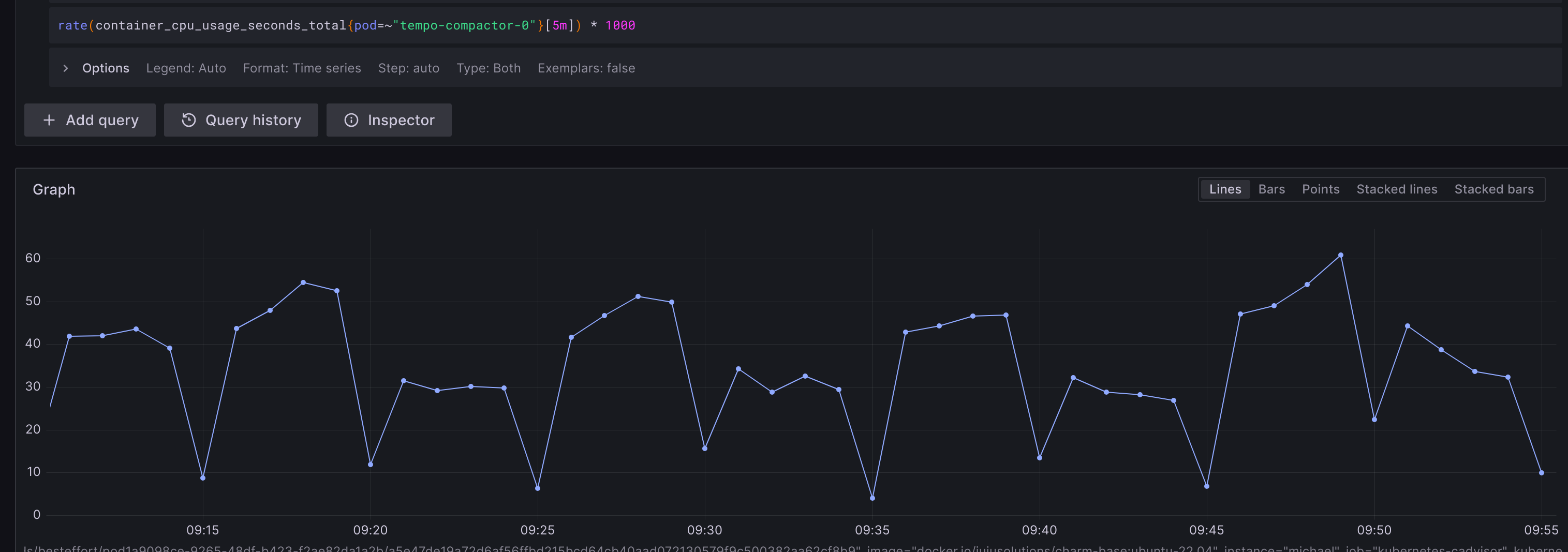Click the plus icon on Add query
1568x552 pixels.
(x=49, y=121)
